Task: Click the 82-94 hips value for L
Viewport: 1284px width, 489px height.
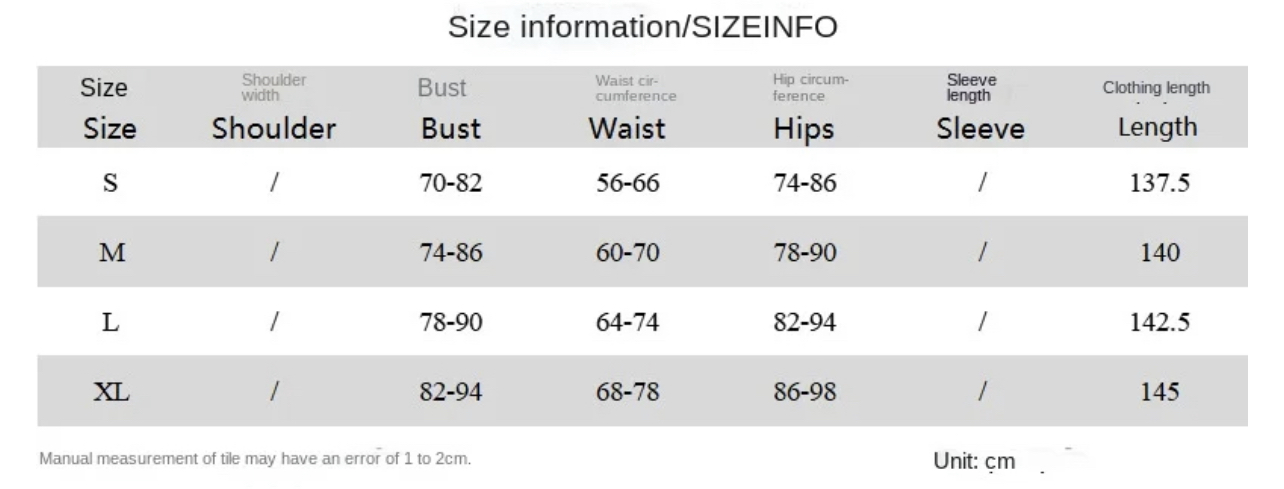Action: (804, 323)
